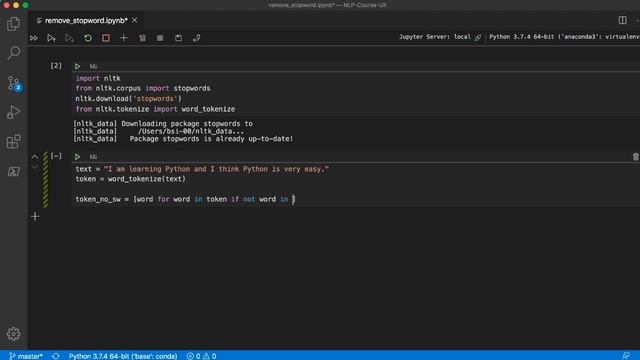Image resolution: width=640 pixels, height=360 pixels.
Task: Run the unexecuted cell with its play button
Action: pos(77,157)
